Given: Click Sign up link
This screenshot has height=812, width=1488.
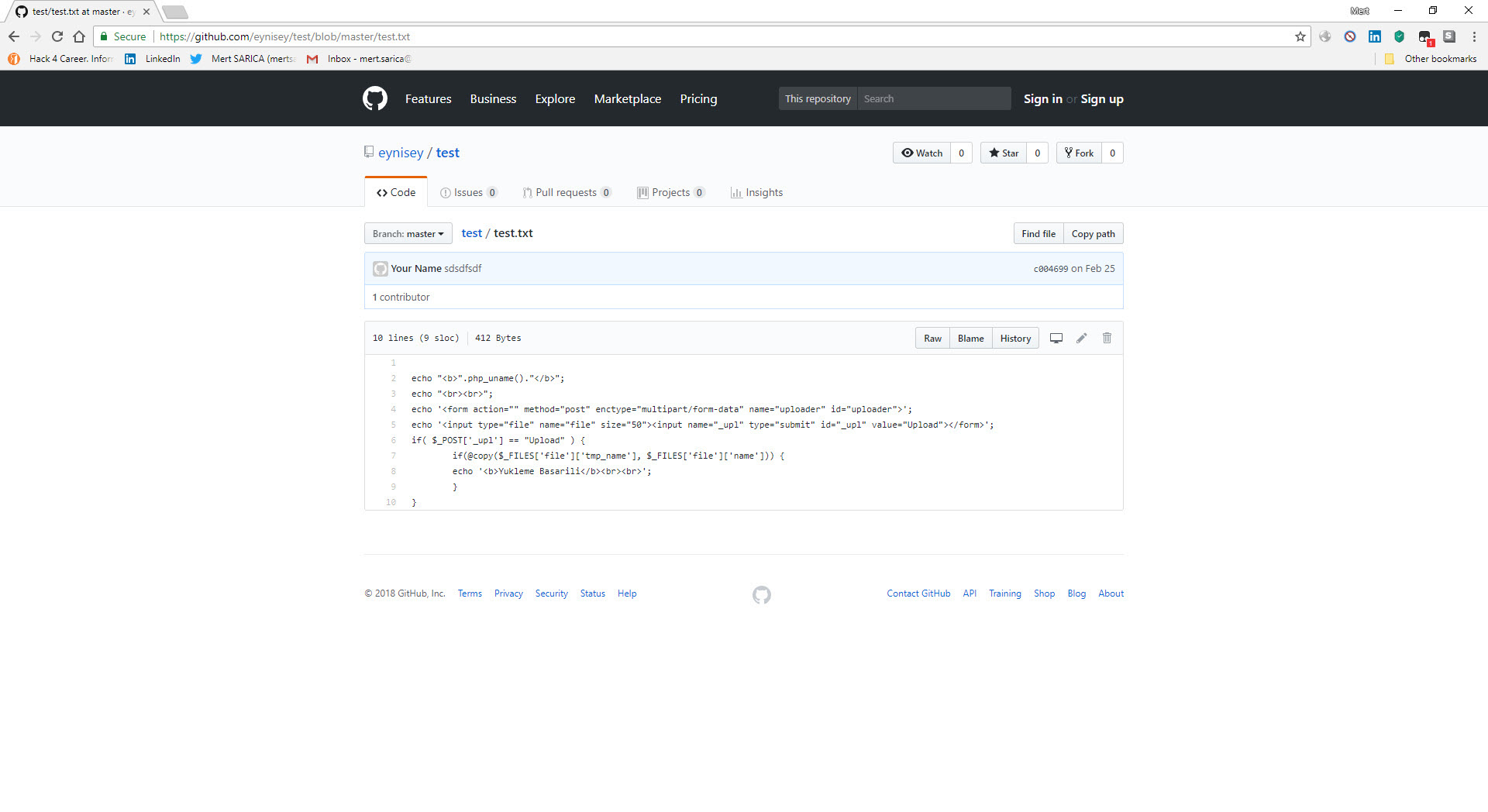Looking at the screenshot, I should (x=1101, y=98).
